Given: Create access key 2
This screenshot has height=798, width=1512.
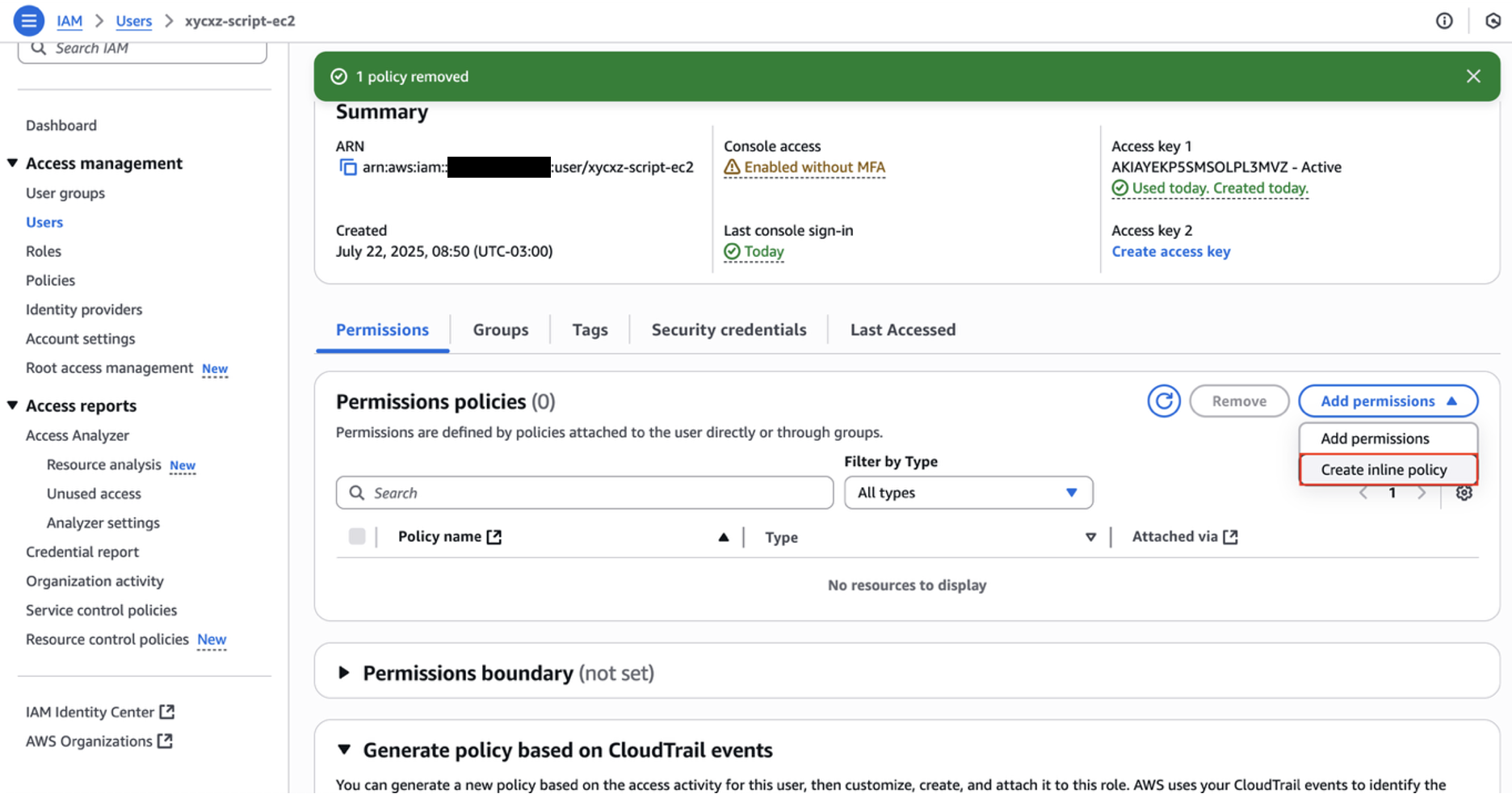Looking at the screenshot, I should 1170,251.
